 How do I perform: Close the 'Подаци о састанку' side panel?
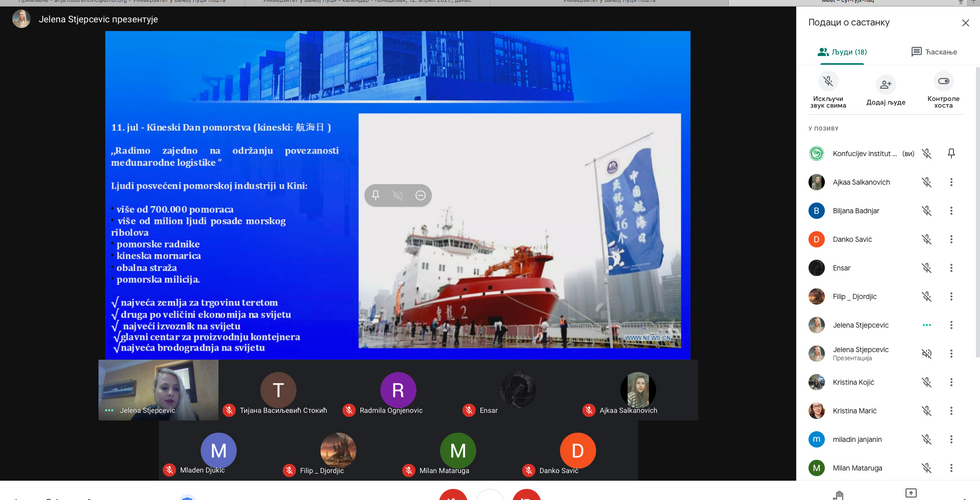click(965, 22)
